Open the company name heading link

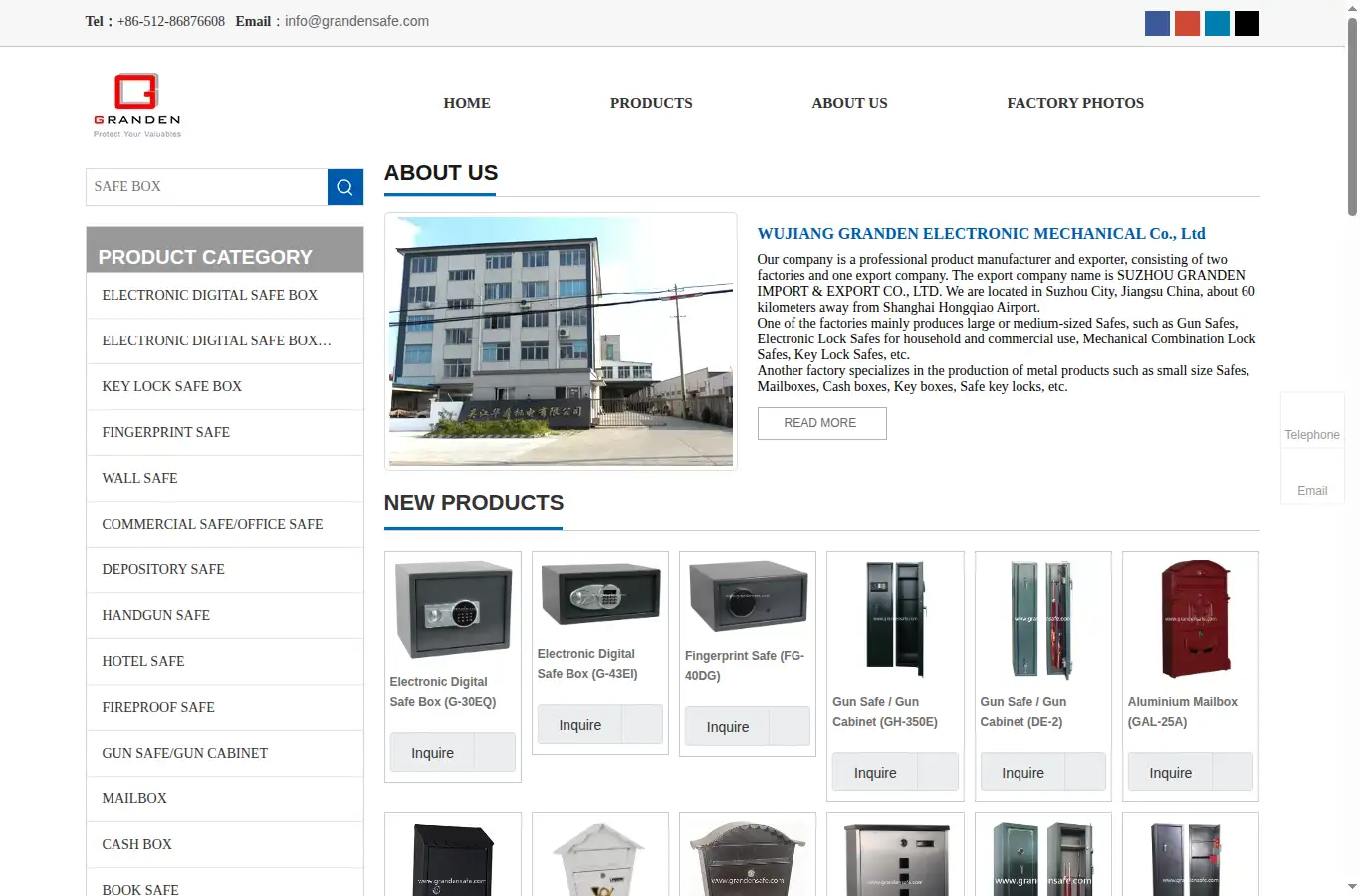pyautogui.click(x=981, y=234)
